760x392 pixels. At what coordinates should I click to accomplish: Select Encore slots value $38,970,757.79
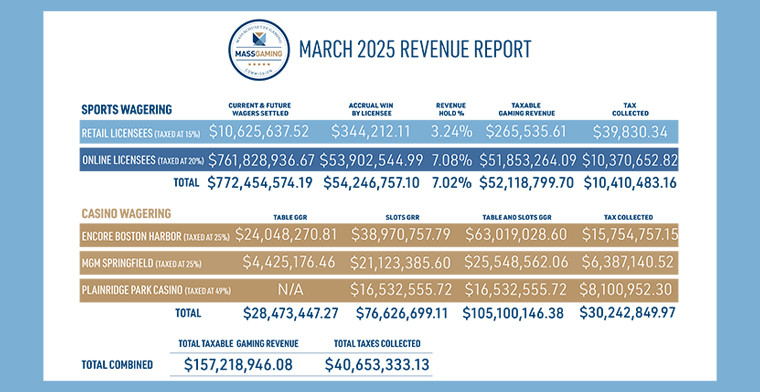tap(400, 235)
